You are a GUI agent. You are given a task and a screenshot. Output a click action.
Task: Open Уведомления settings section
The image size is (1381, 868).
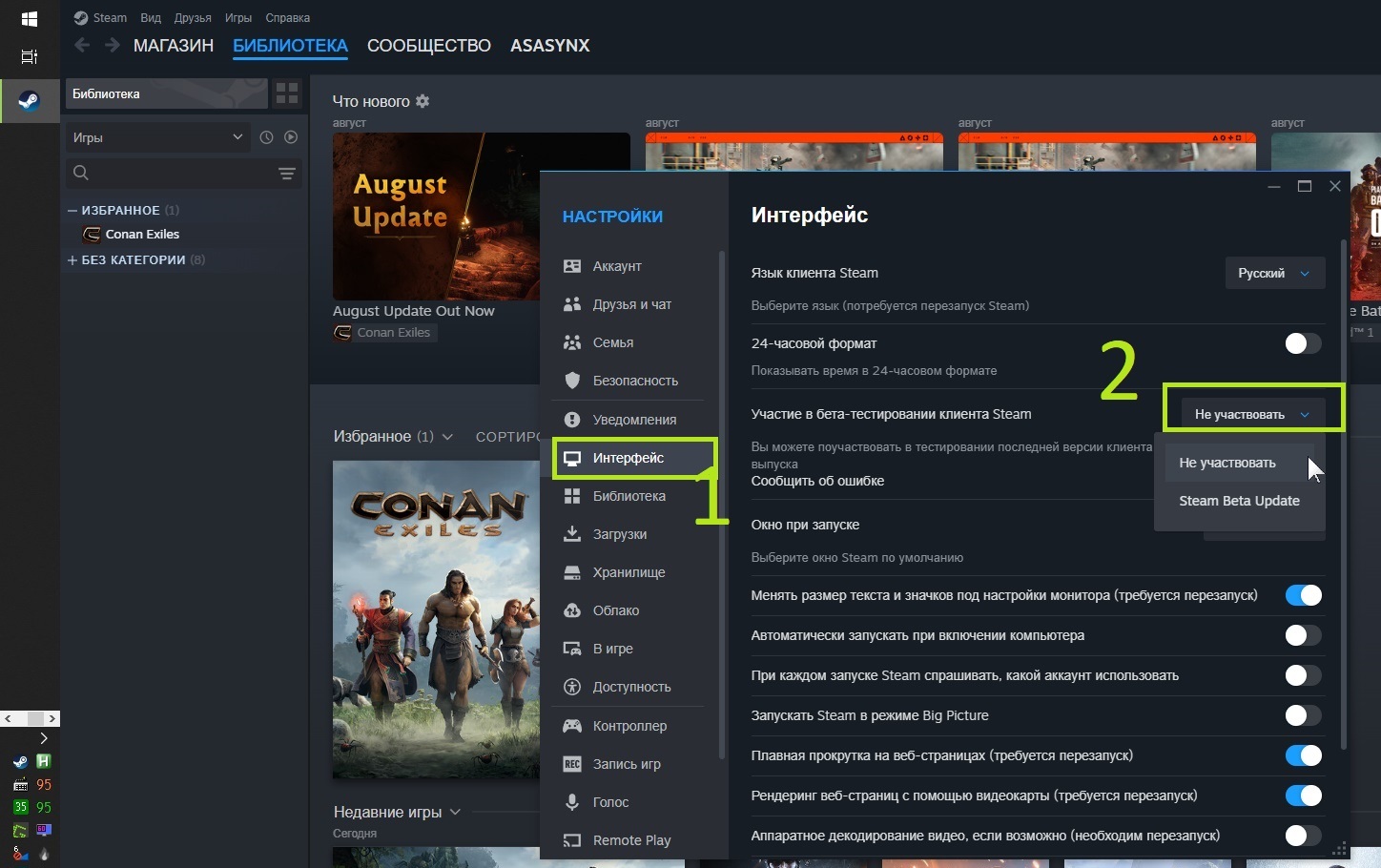632,420
